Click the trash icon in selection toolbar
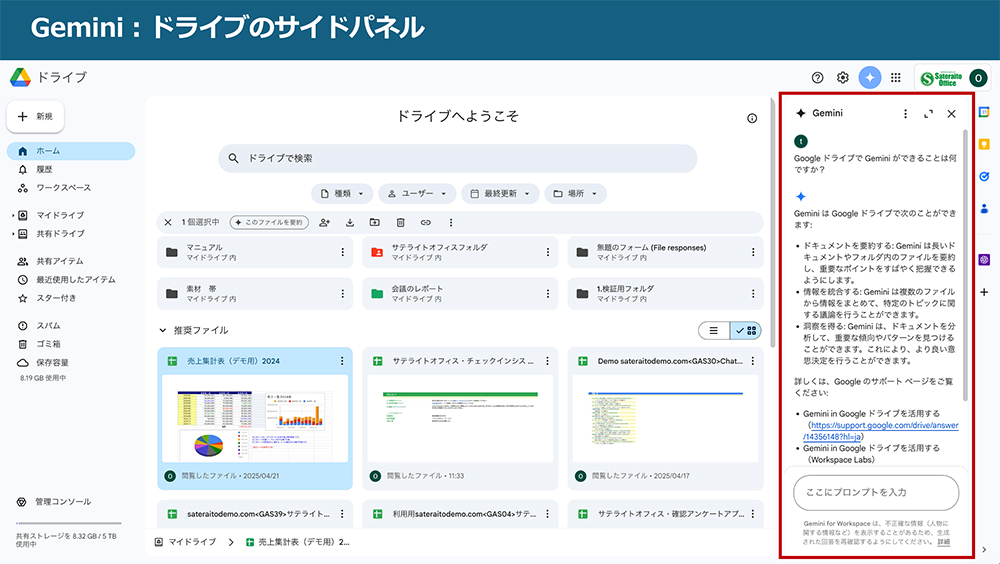The height and width of the screenshot is (564, 1000). tap(400, 222)
